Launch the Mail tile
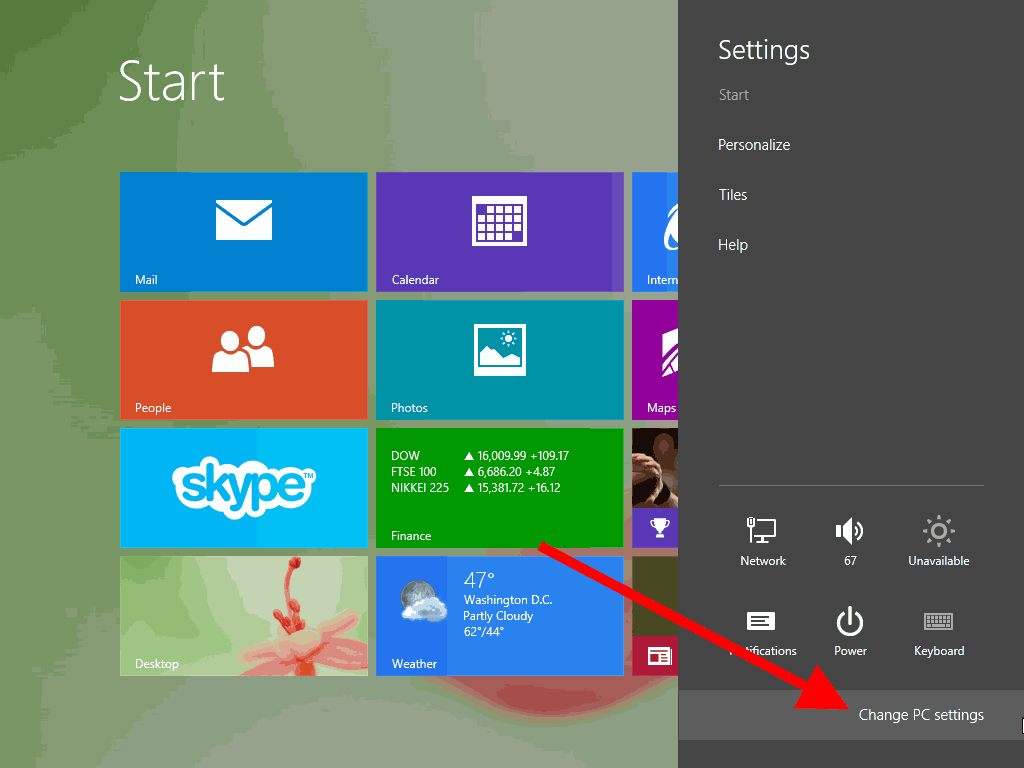Screen dimensions: 1024x768 coord(244,232)
